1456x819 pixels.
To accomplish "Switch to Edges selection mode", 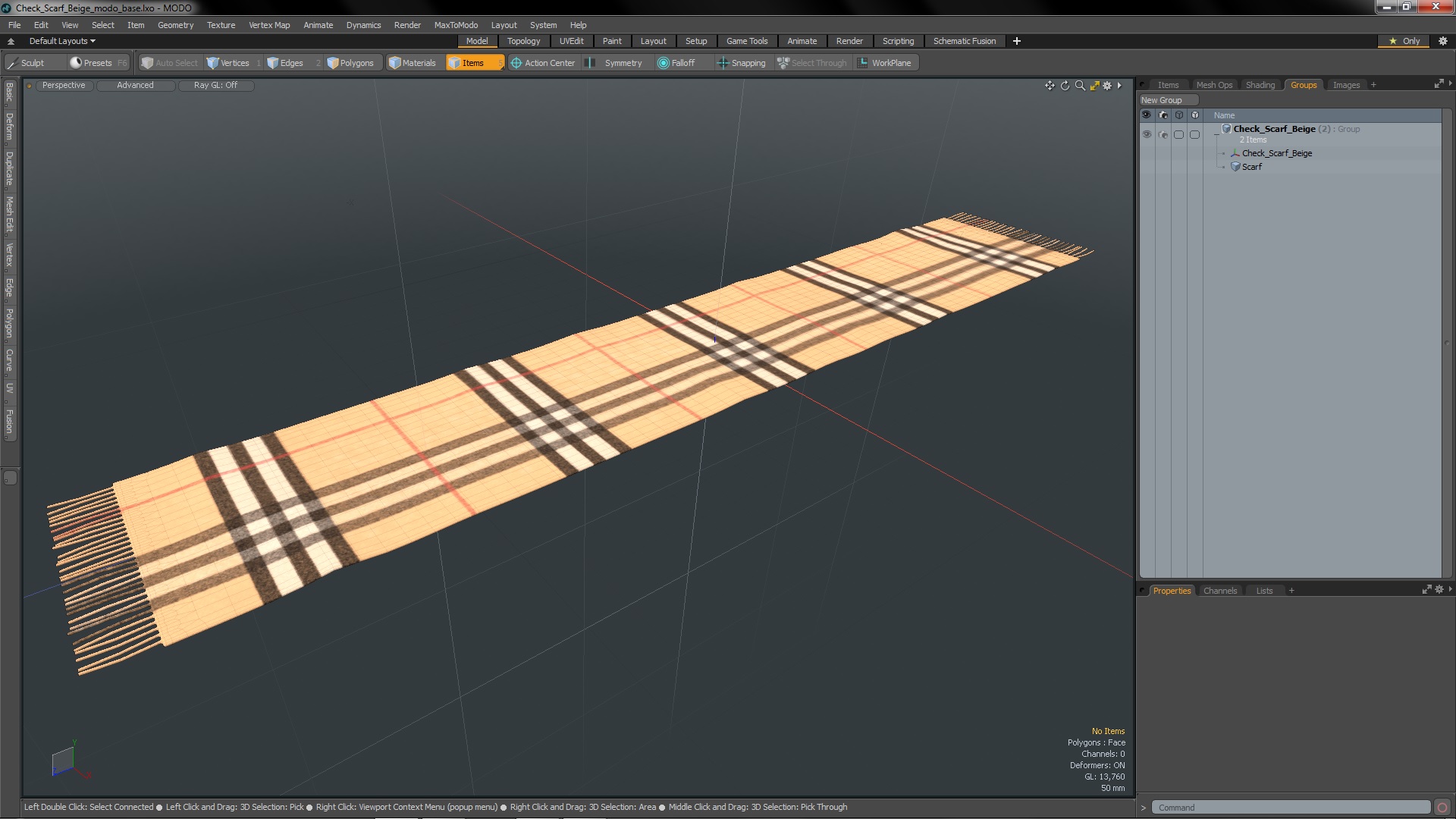I will 292,63.
